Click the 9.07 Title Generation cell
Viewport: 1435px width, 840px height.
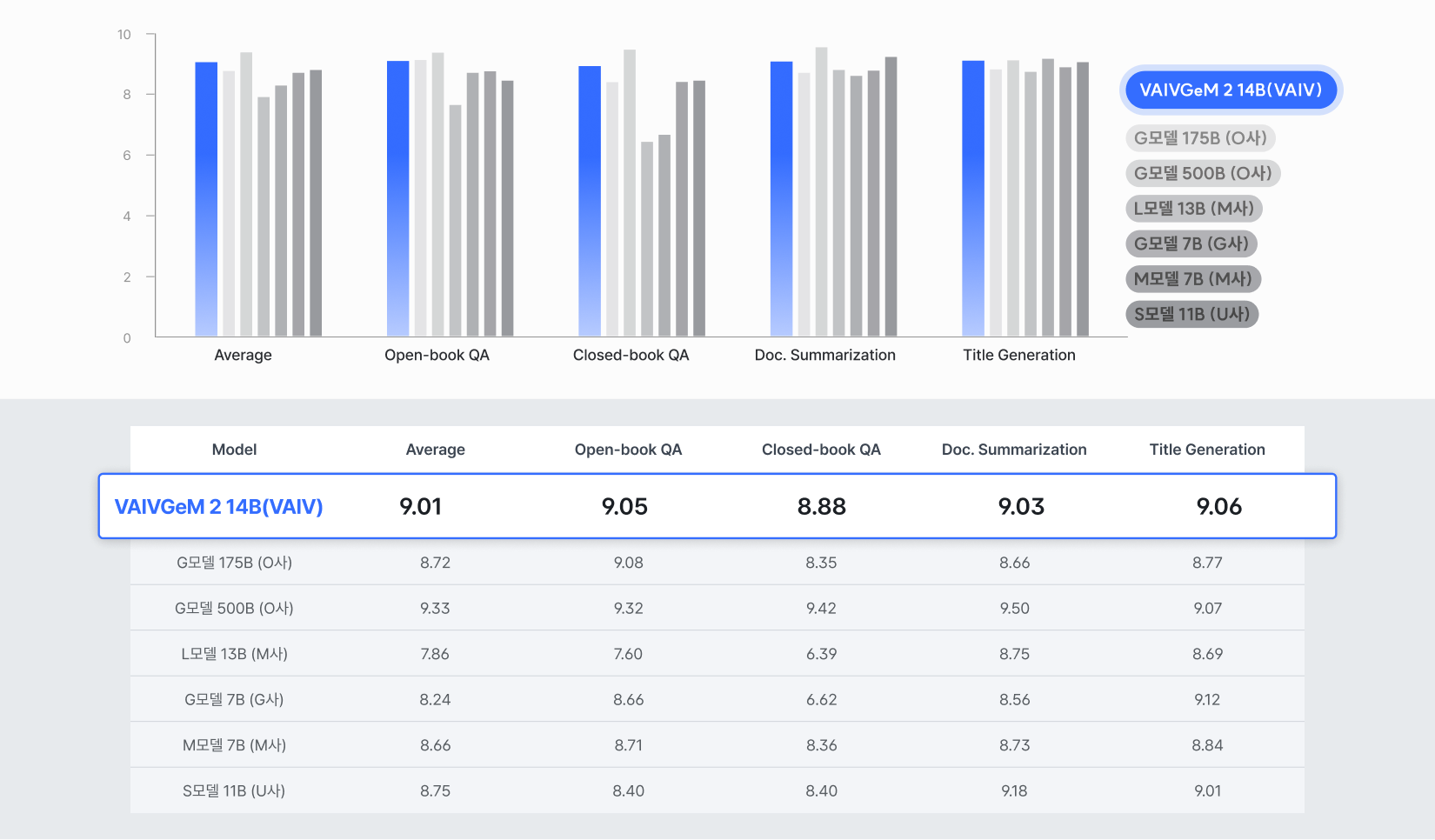point(1207,609)
